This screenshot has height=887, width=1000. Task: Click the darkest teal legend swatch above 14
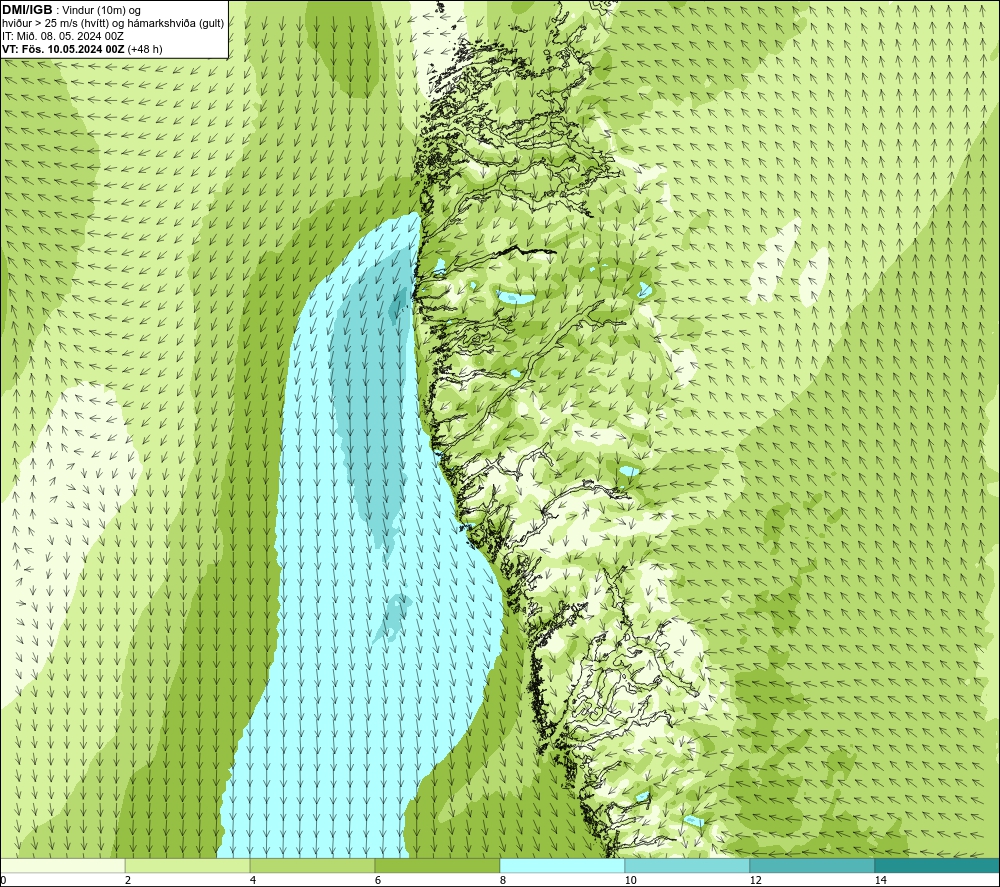pos(937,865)
